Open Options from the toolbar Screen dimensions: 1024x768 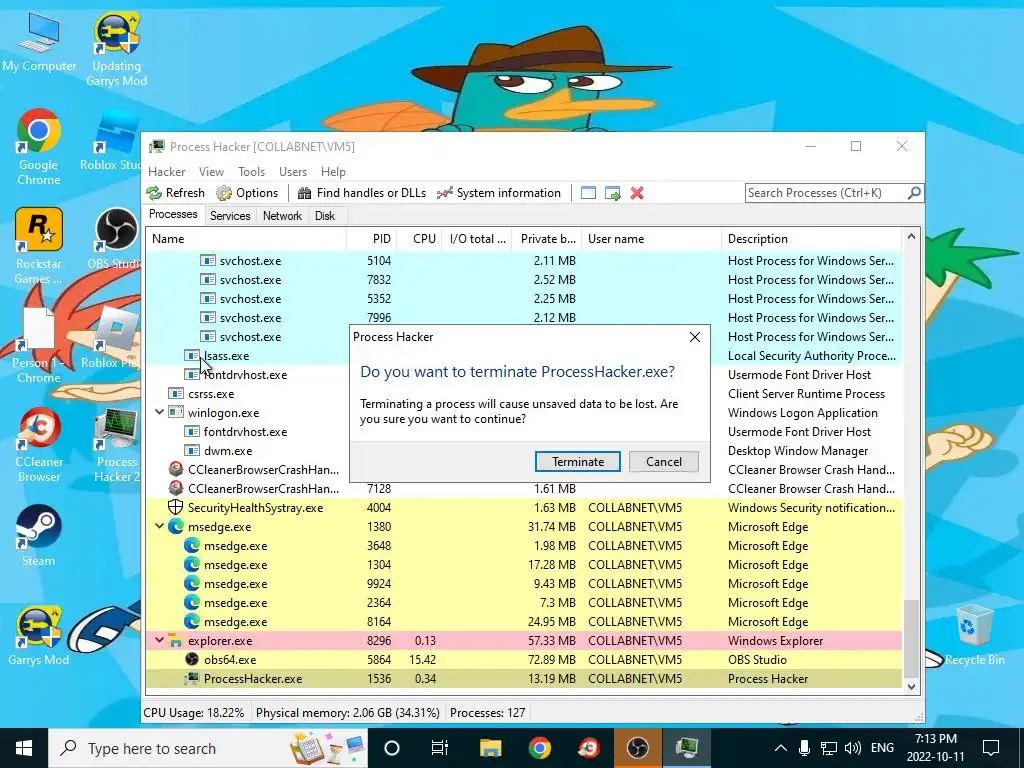point(248,193)
